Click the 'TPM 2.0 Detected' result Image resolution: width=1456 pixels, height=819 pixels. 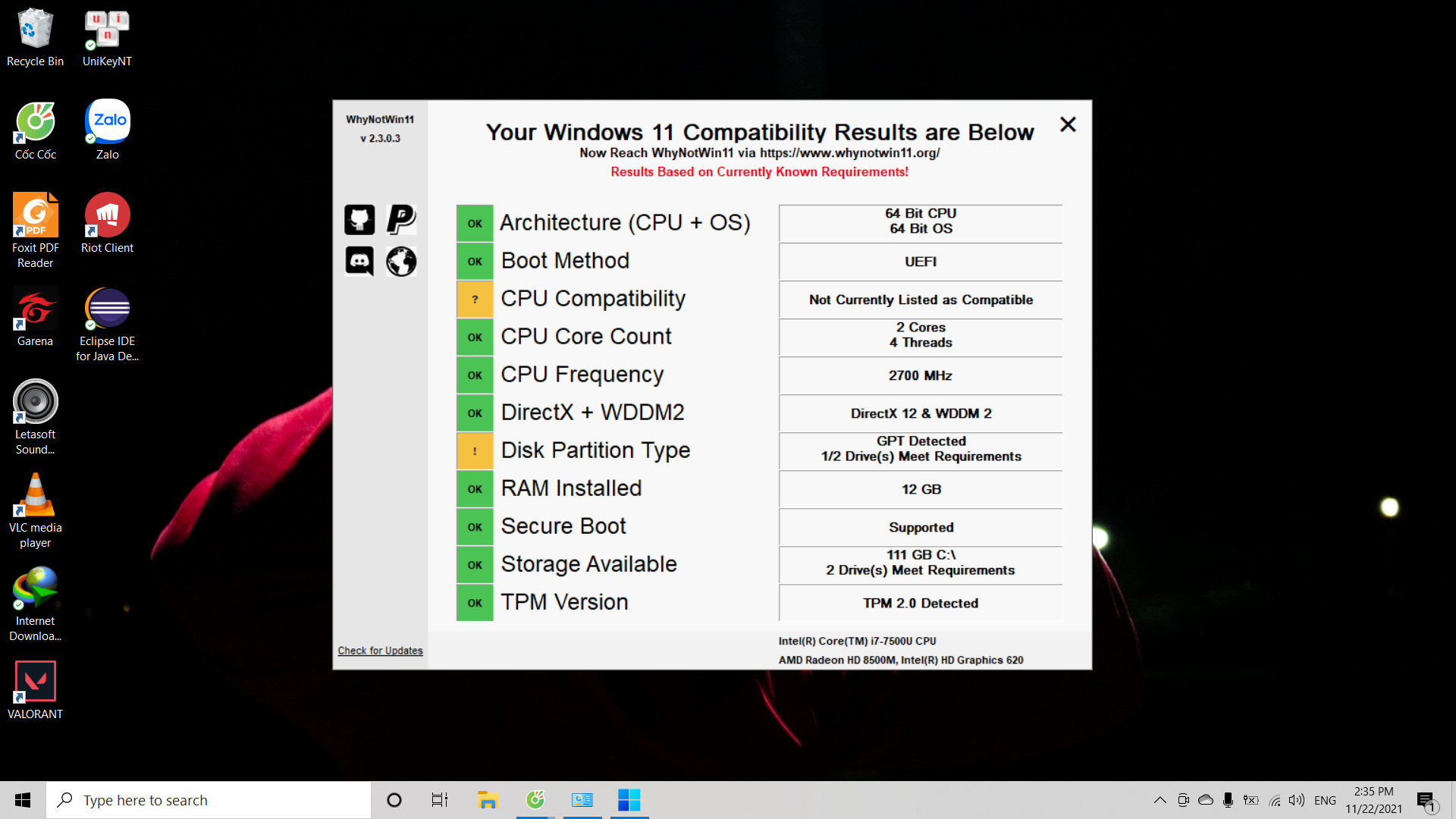[x=921, y=603]
